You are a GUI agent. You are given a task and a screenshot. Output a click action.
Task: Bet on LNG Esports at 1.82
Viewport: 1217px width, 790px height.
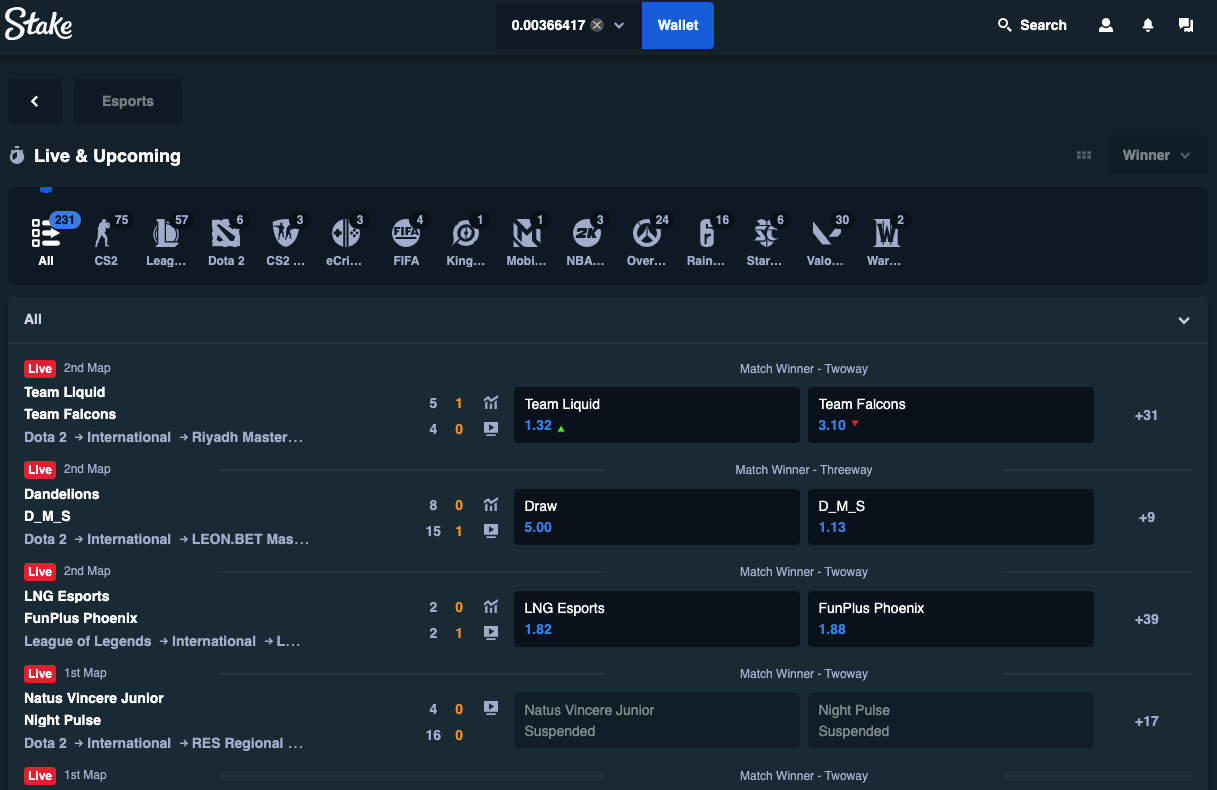pos(656,619)
